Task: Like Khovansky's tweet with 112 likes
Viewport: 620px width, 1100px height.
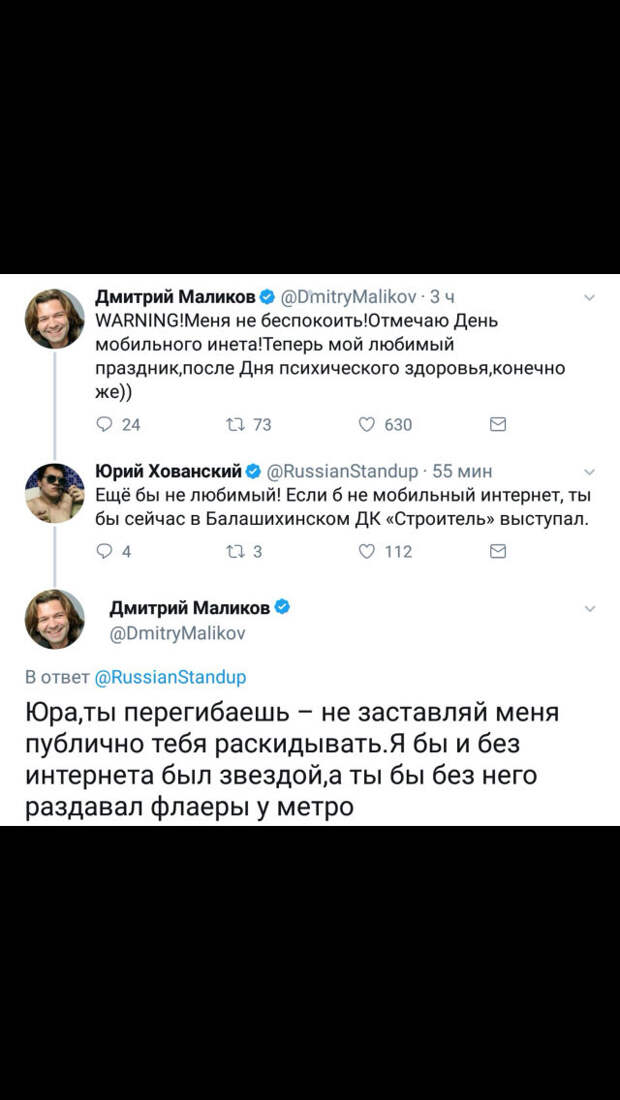Action: (367, 552)
